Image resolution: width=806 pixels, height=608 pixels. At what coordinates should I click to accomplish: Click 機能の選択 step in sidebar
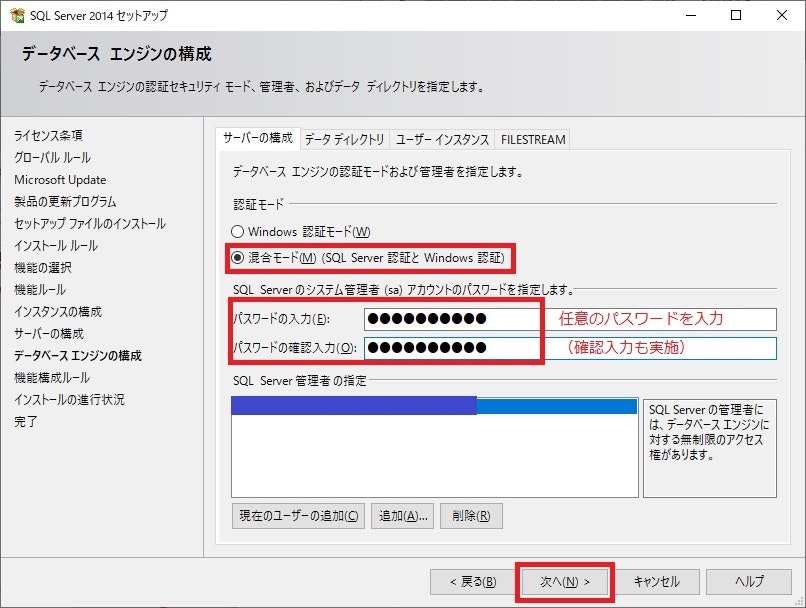[x=43, y=267]
